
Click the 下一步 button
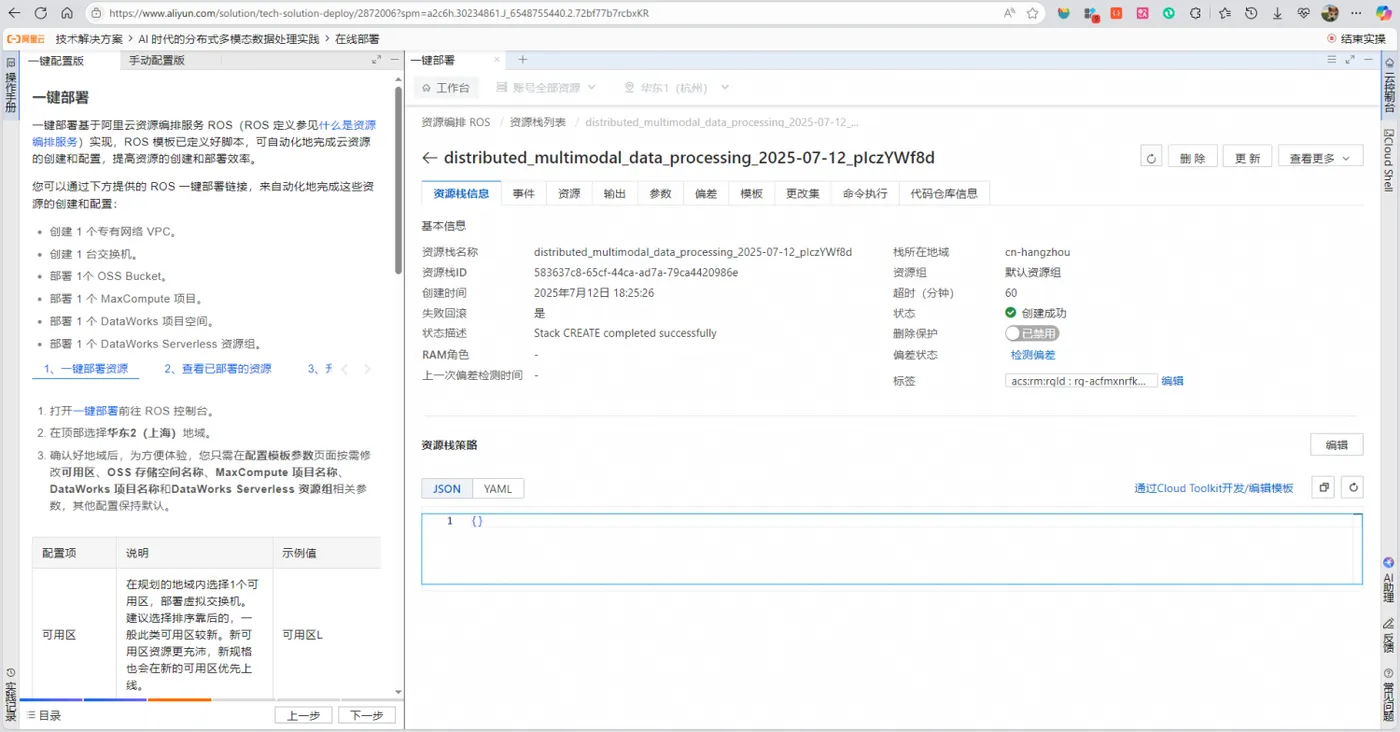click(367, 715)
